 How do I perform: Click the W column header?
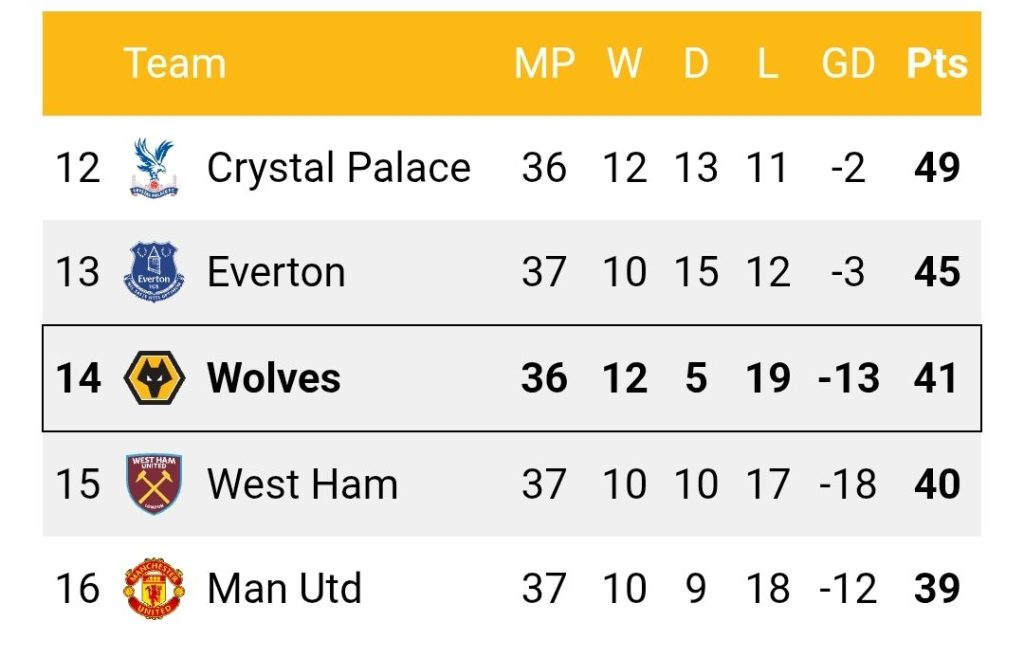pos(625,63)
